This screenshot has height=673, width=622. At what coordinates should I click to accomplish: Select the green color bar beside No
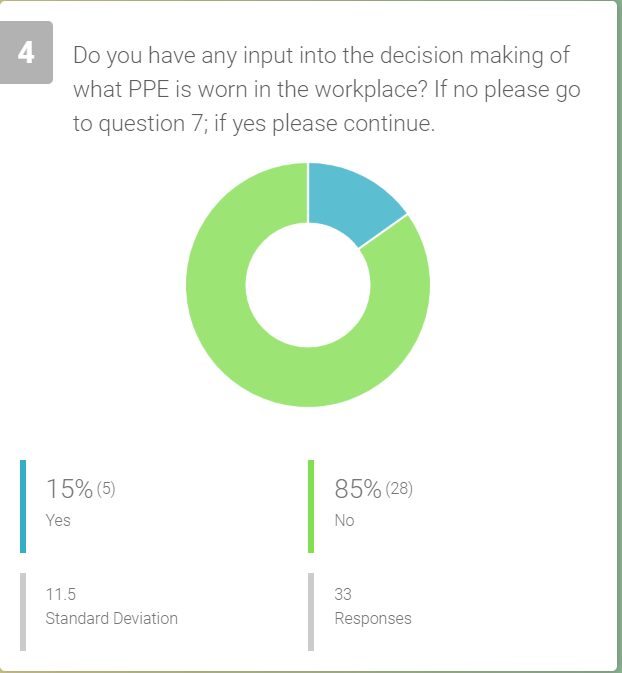311,506
